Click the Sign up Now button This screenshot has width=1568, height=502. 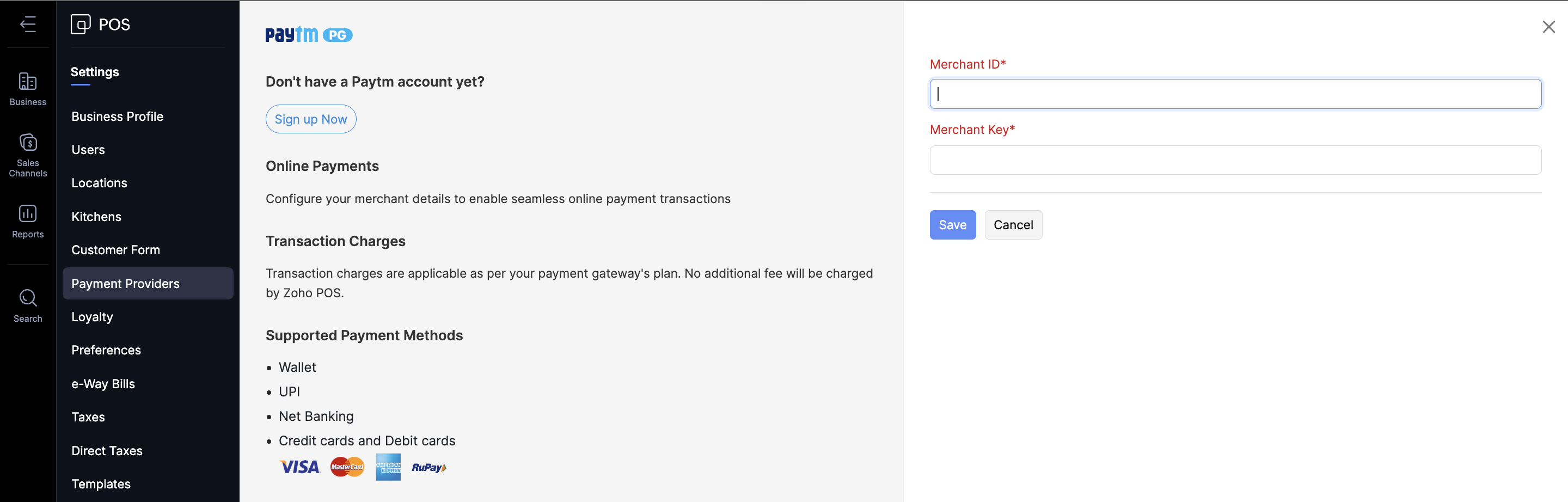[x=310, y=119]
